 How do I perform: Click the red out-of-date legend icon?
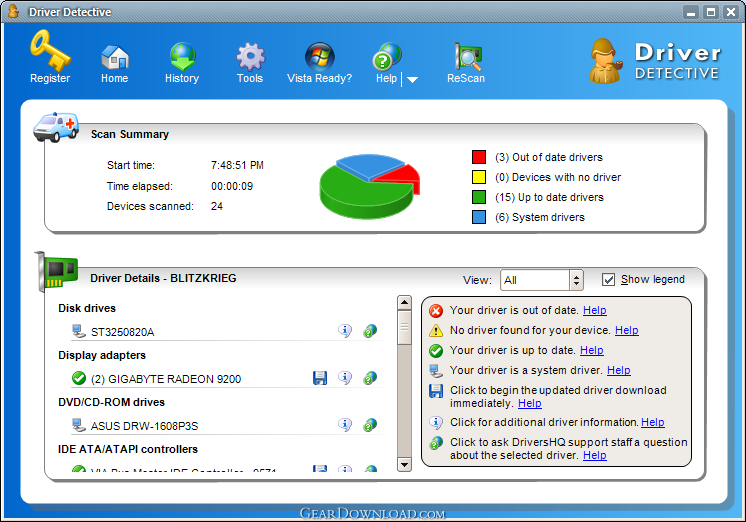coord(436,311)
